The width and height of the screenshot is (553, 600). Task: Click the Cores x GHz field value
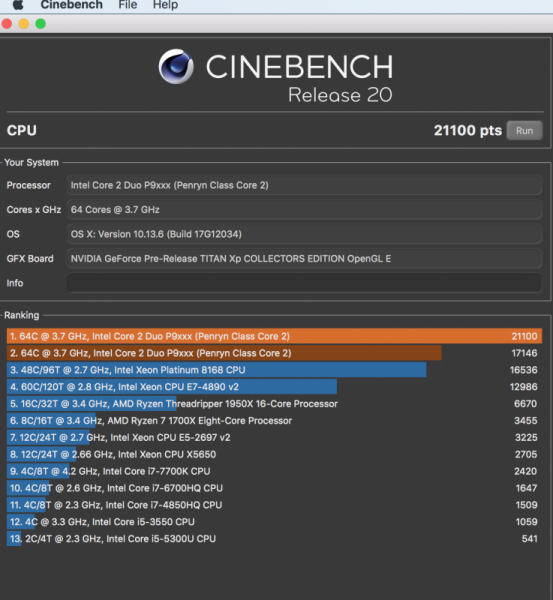coord(304,210)
